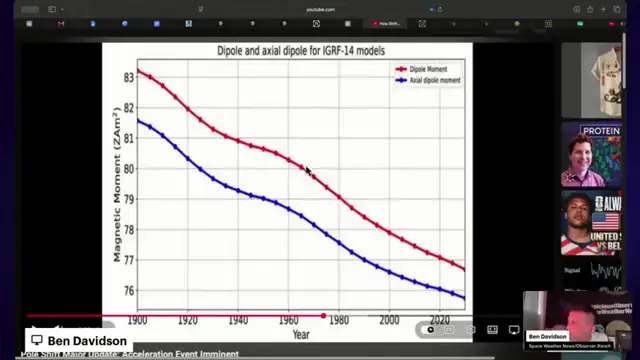This screenshot has height=360, width=640.
Task: Click the chart title 'Dipole and axial dipole for IGRF-14 models'
Action: click(301, 51)
